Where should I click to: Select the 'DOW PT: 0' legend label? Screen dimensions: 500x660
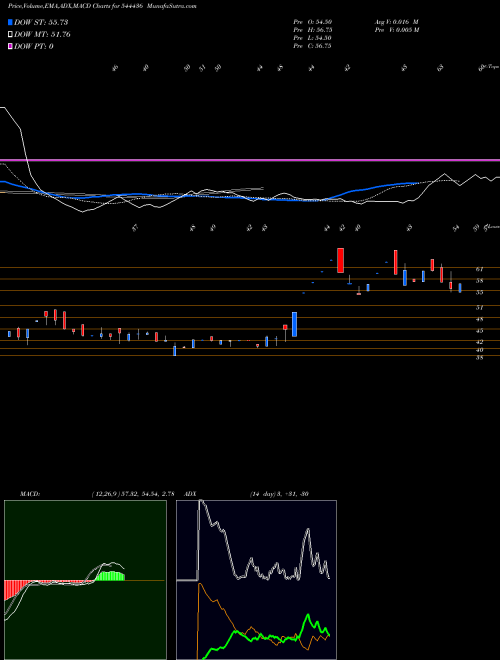tap(34, 46)
